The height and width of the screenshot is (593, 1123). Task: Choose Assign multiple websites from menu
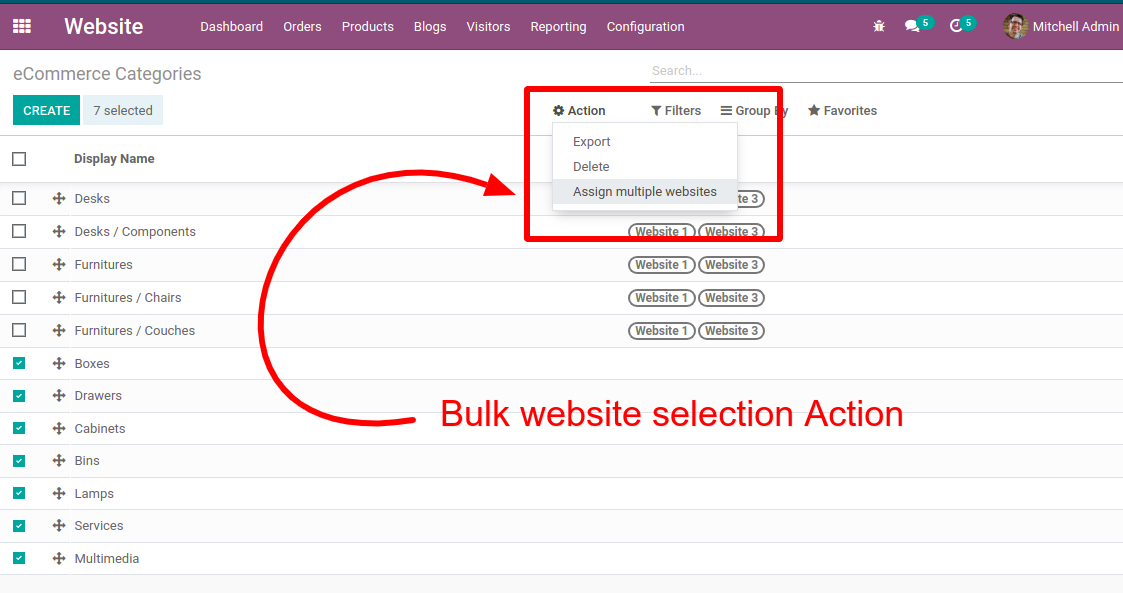644,192
